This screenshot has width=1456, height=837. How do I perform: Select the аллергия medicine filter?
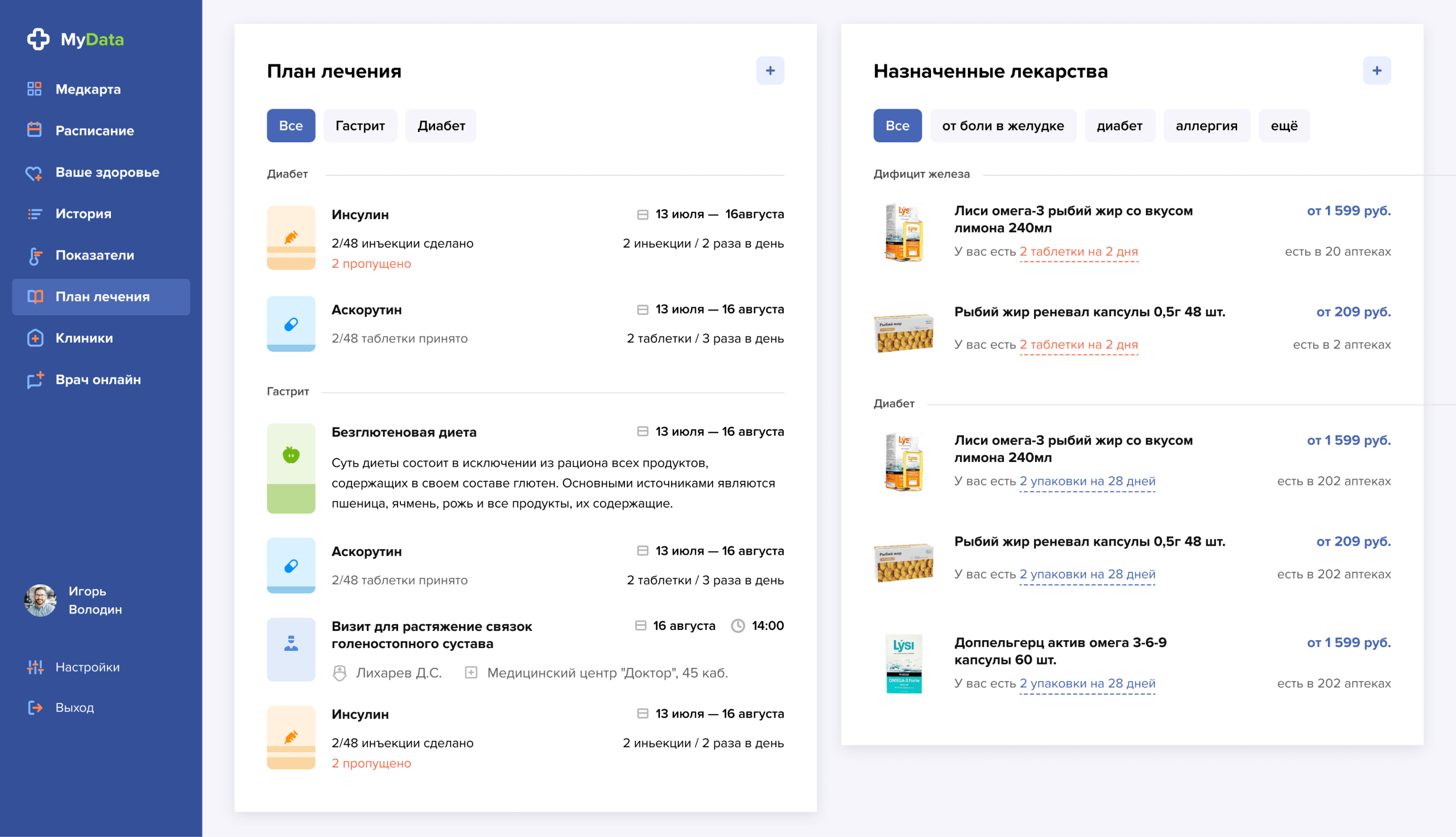(1206, 125)
